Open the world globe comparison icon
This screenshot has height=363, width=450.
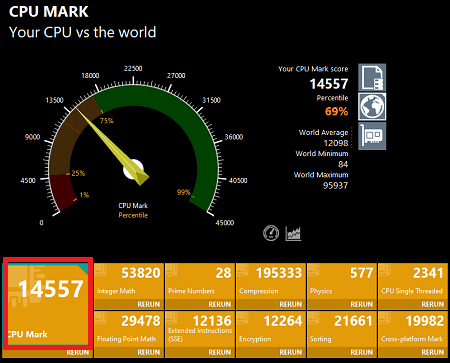pos(372,107)
